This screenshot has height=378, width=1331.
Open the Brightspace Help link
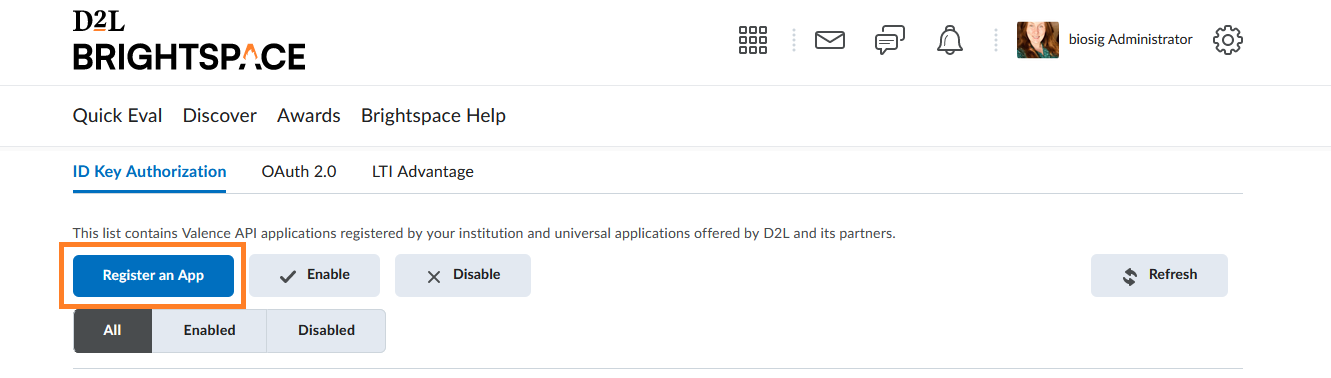point(433,116)
